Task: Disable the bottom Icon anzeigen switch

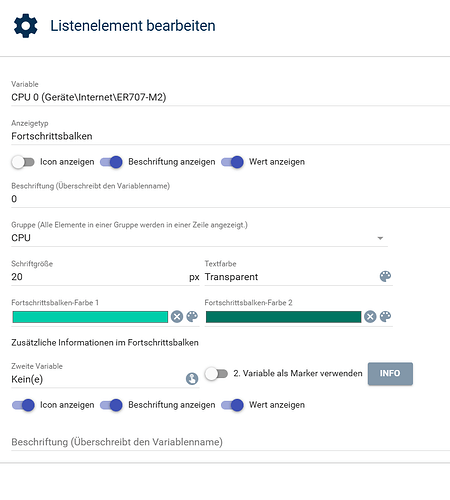Action: tap(23, 405)
